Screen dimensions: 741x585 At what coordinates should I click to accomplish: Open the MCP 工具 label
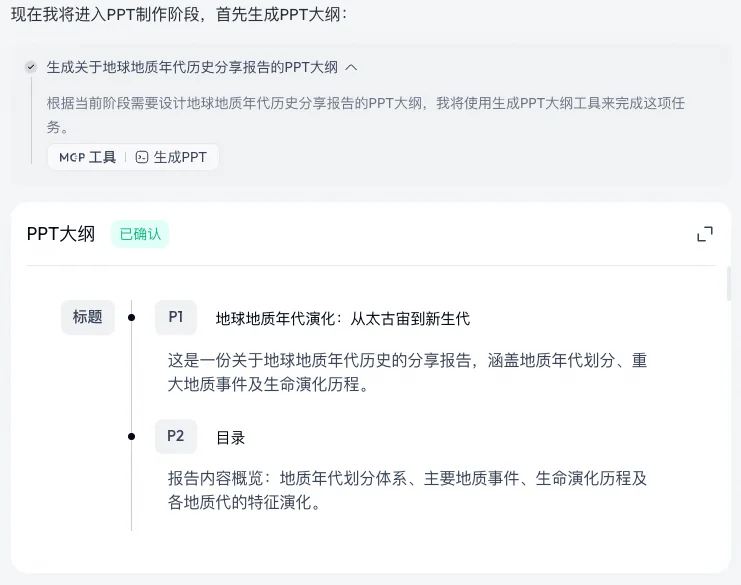87,157
